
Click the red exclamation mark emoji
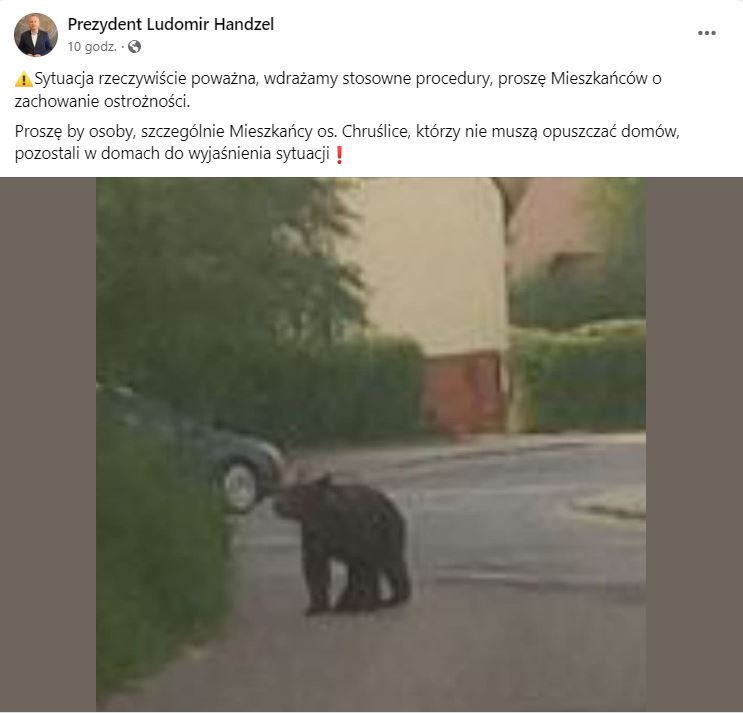[339, 154]
